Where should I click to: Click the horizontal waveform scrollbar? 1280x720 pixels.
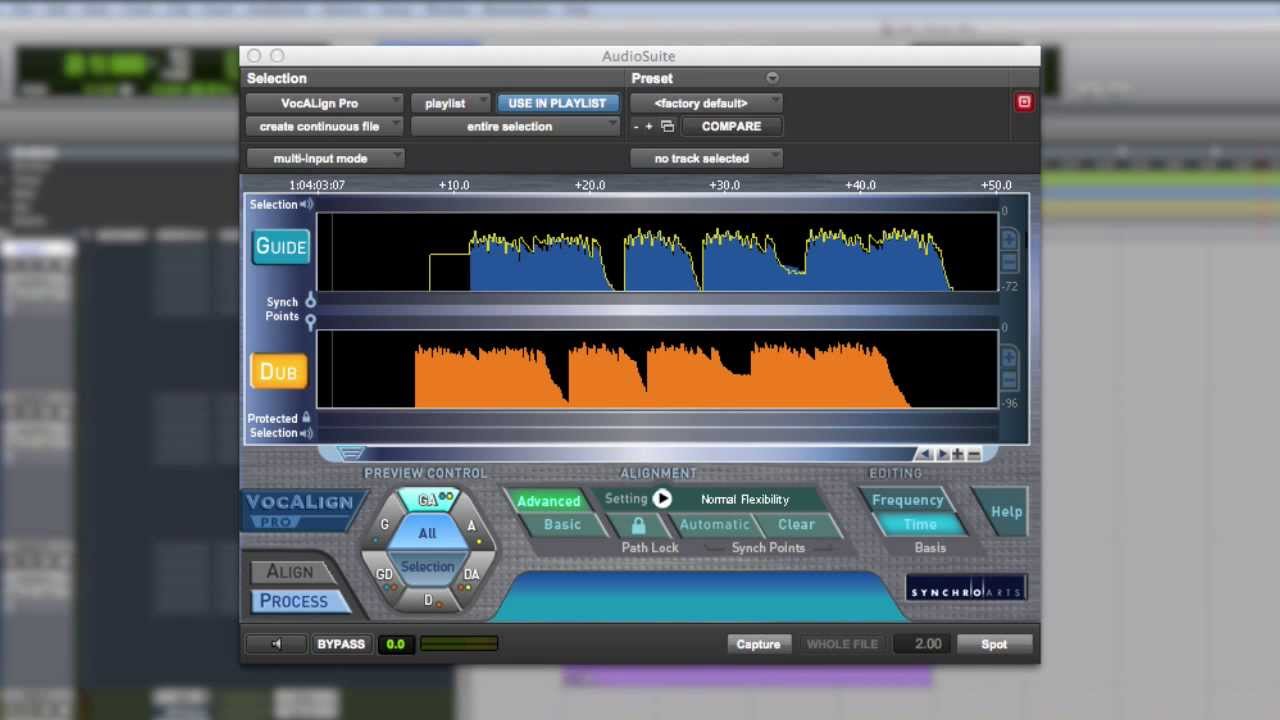pos(640,454)
